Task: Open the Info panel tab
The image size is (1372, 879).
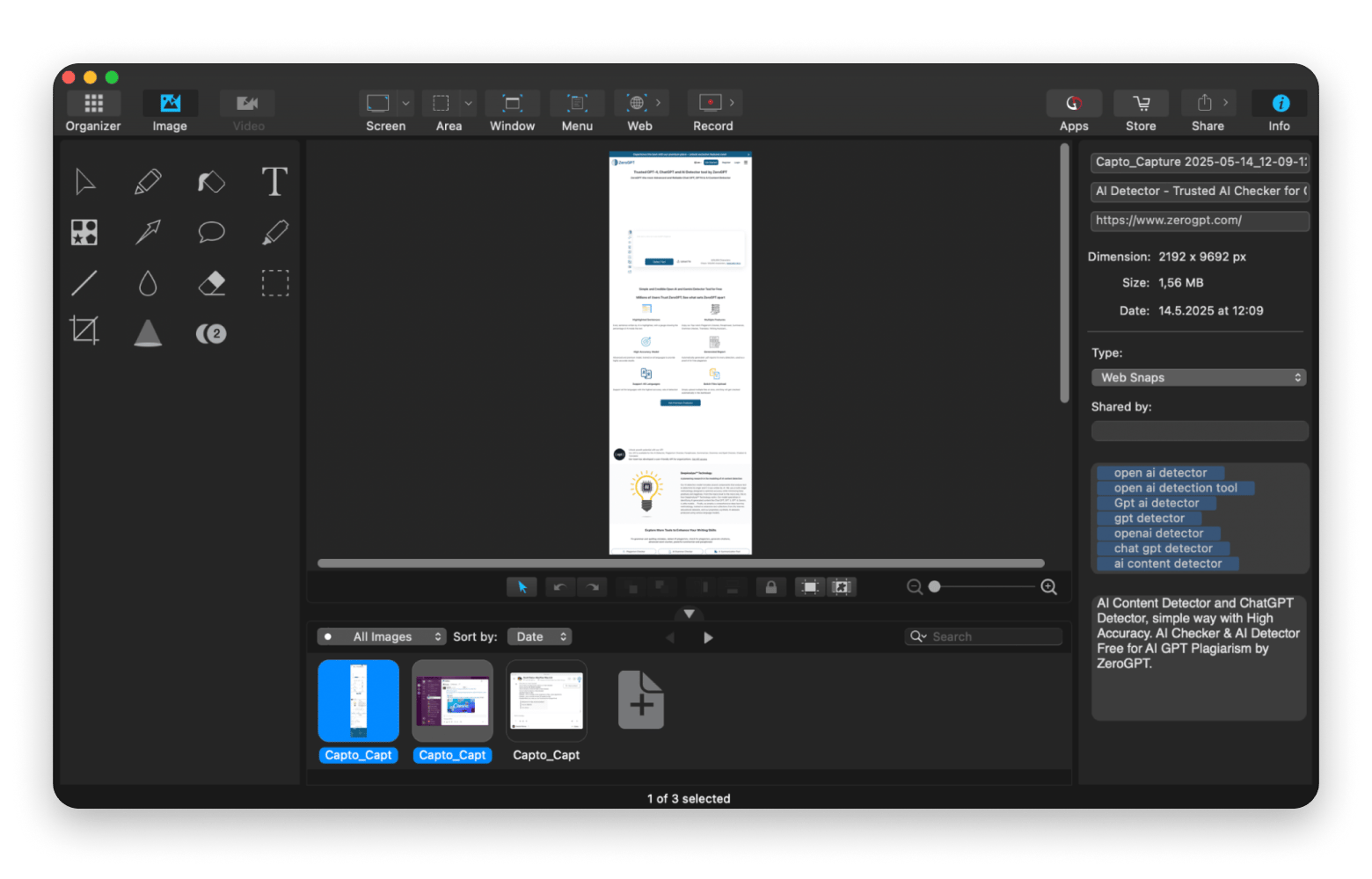Action: (1280, 112)
